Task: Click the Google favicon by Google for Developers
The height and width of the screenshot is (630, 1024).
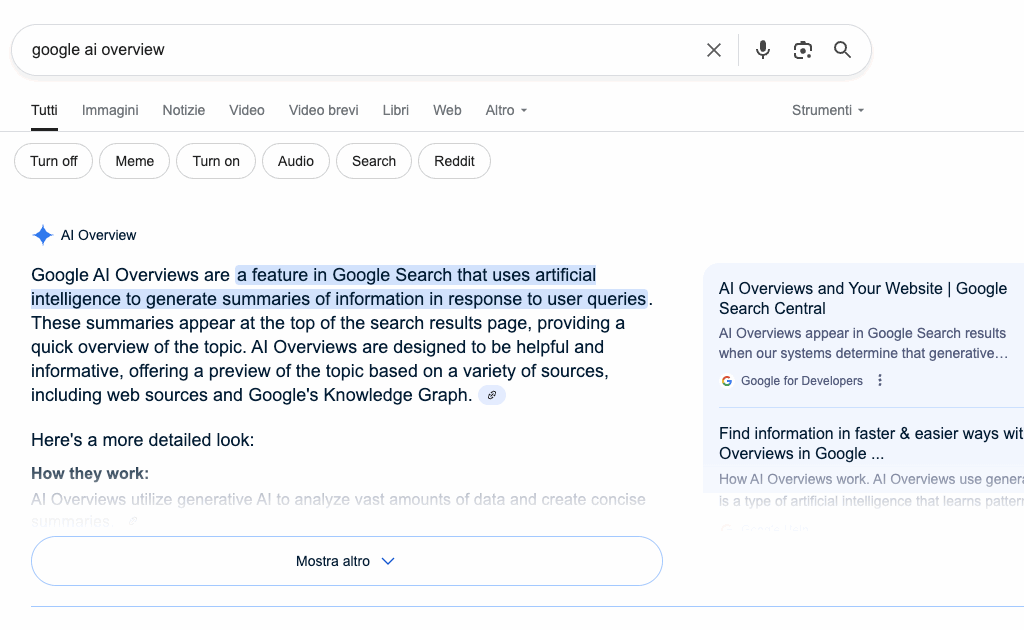Action: pyautogui.click(x=727, y=381)
